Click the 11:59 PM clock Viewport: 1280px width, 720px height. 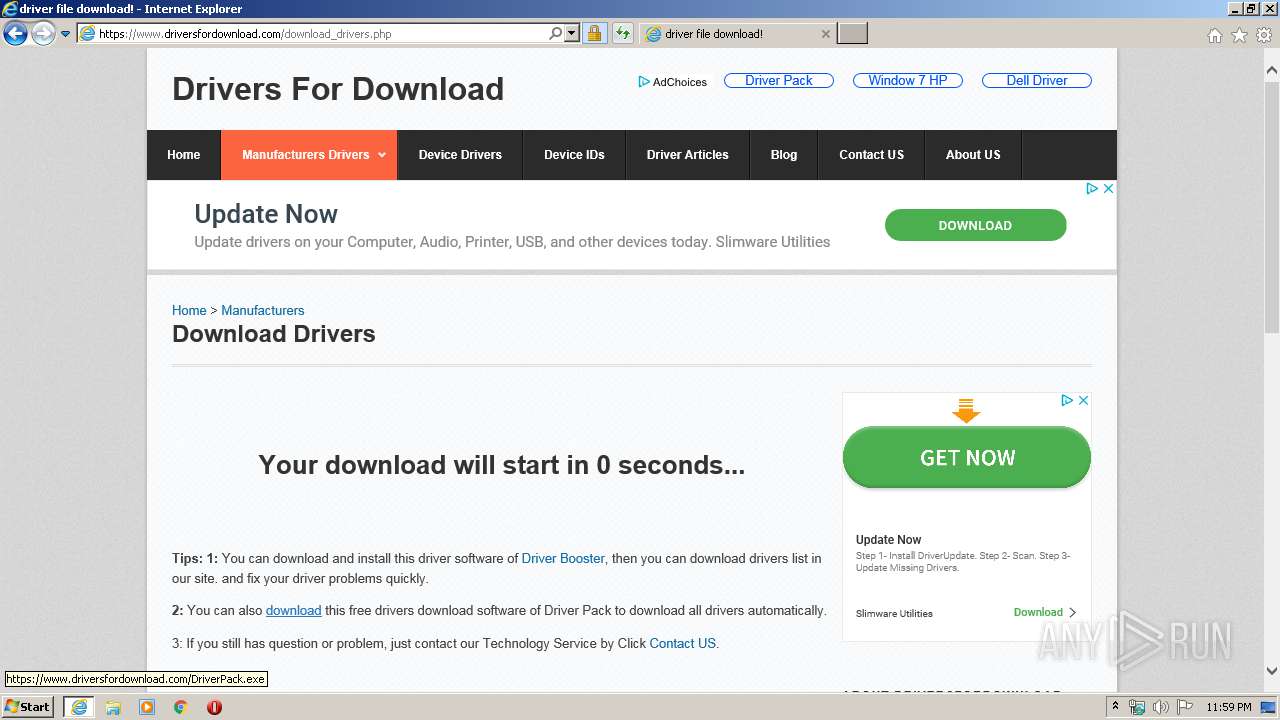(1229, 707)
